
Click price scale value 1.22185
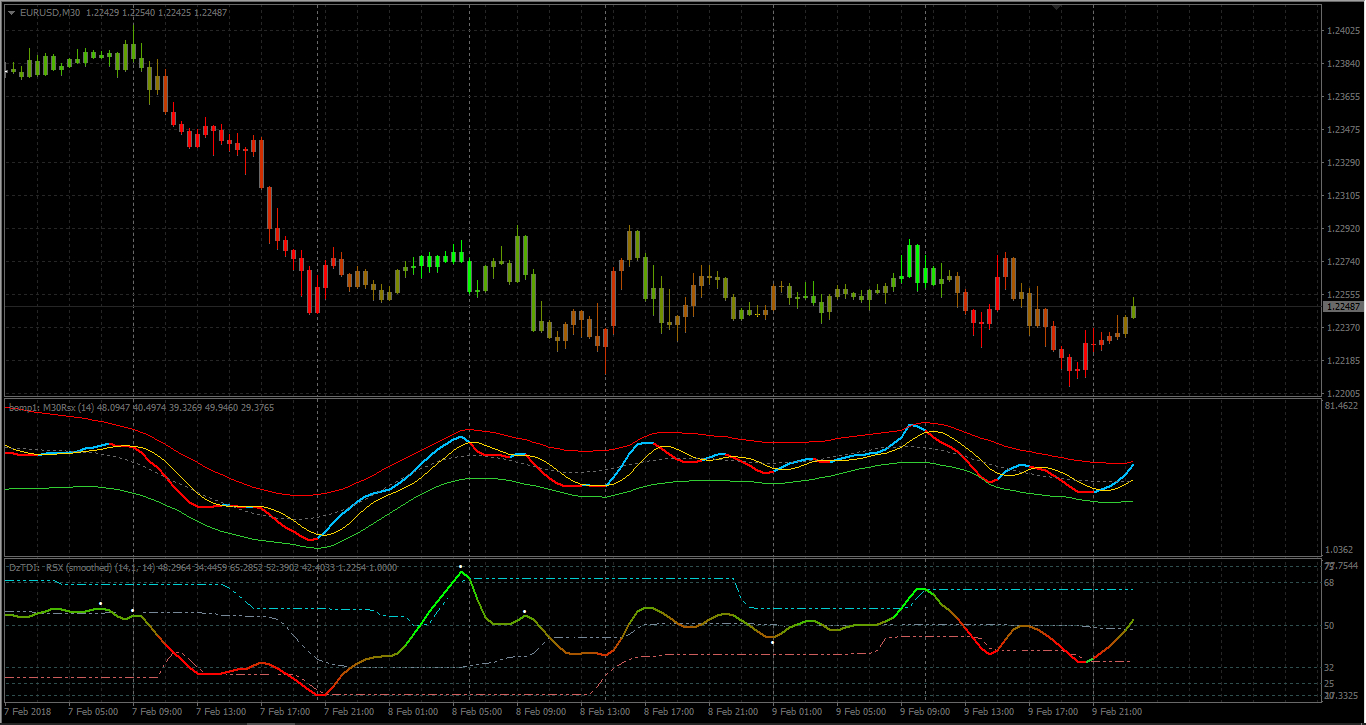[x=1342, y=361]
